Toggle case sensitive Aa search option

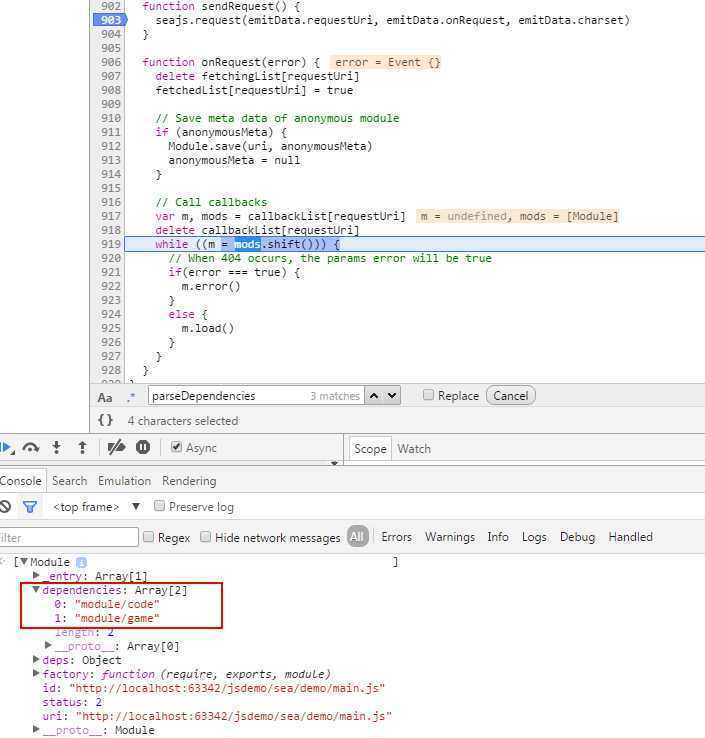pyautogui.click(x=105, y=398)
